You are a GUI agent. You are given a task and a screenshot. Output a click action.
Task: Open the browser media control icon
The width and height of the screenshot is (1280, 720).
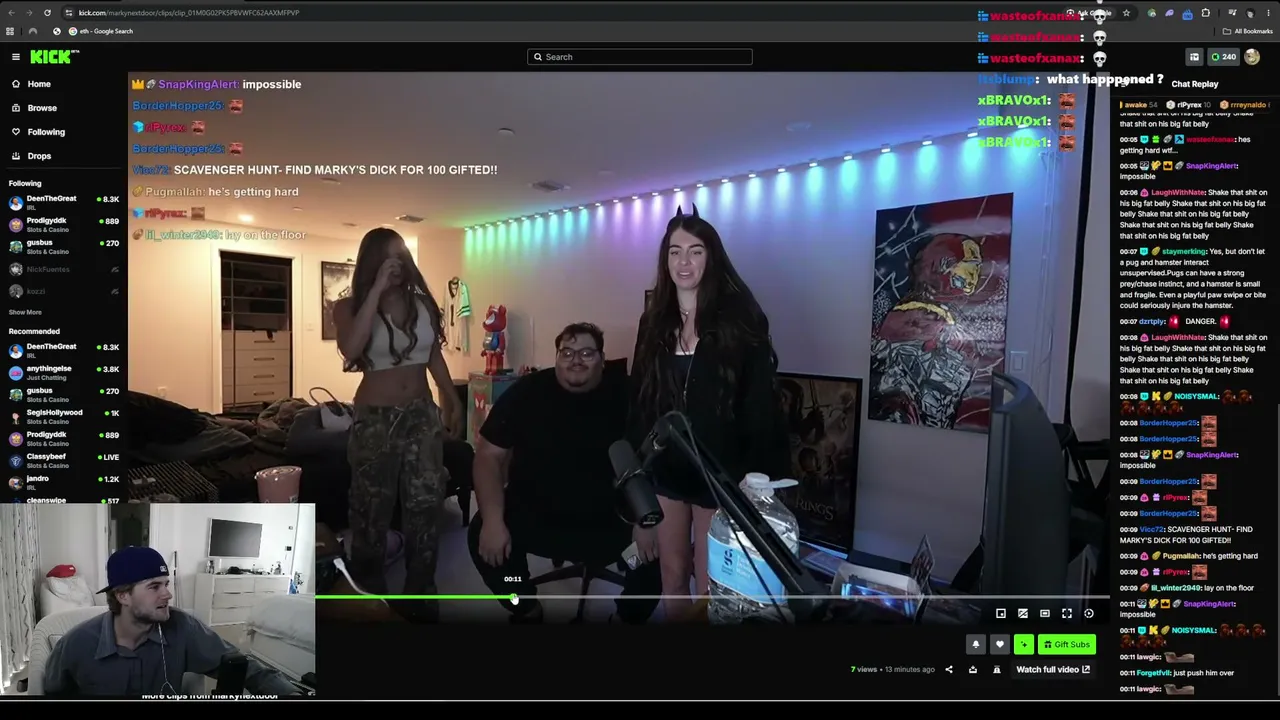click(1232, 13)
